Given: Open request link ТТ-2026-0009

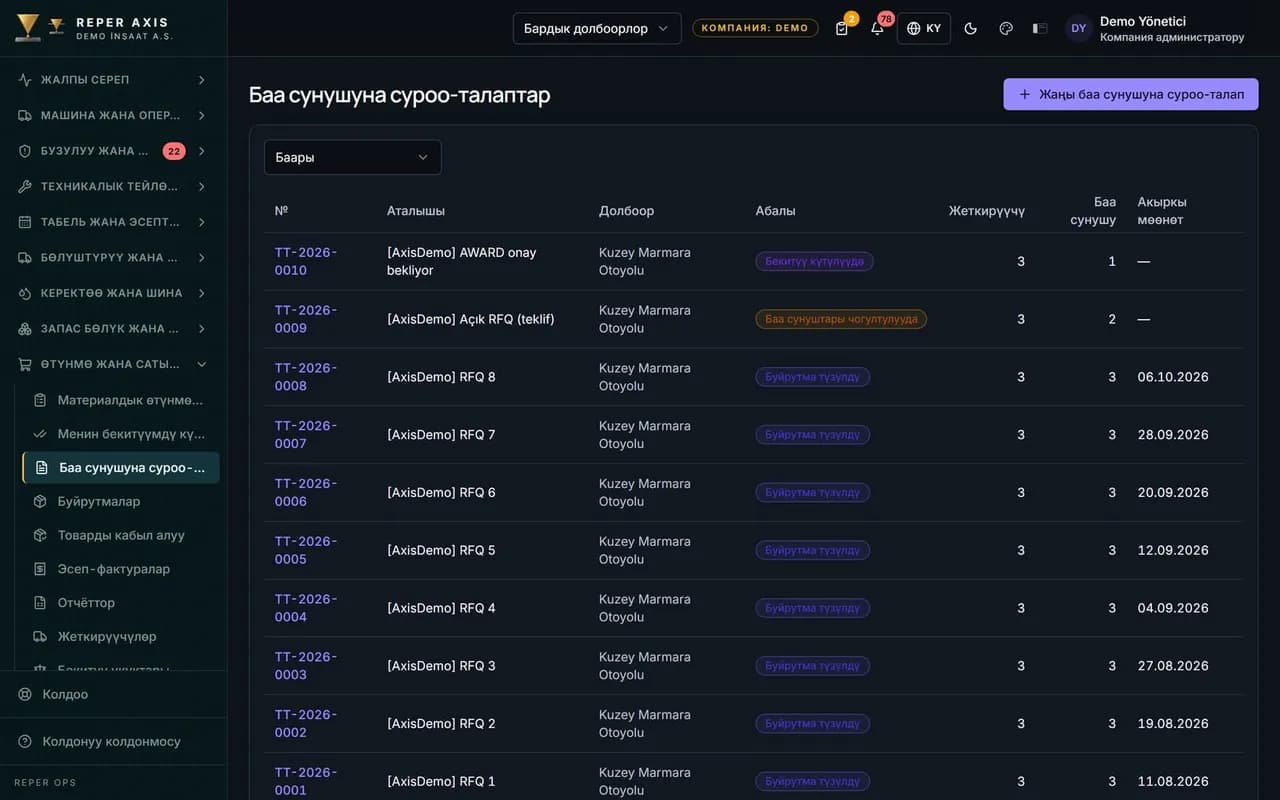Looking at the screenshot, I should coord(306,319).
